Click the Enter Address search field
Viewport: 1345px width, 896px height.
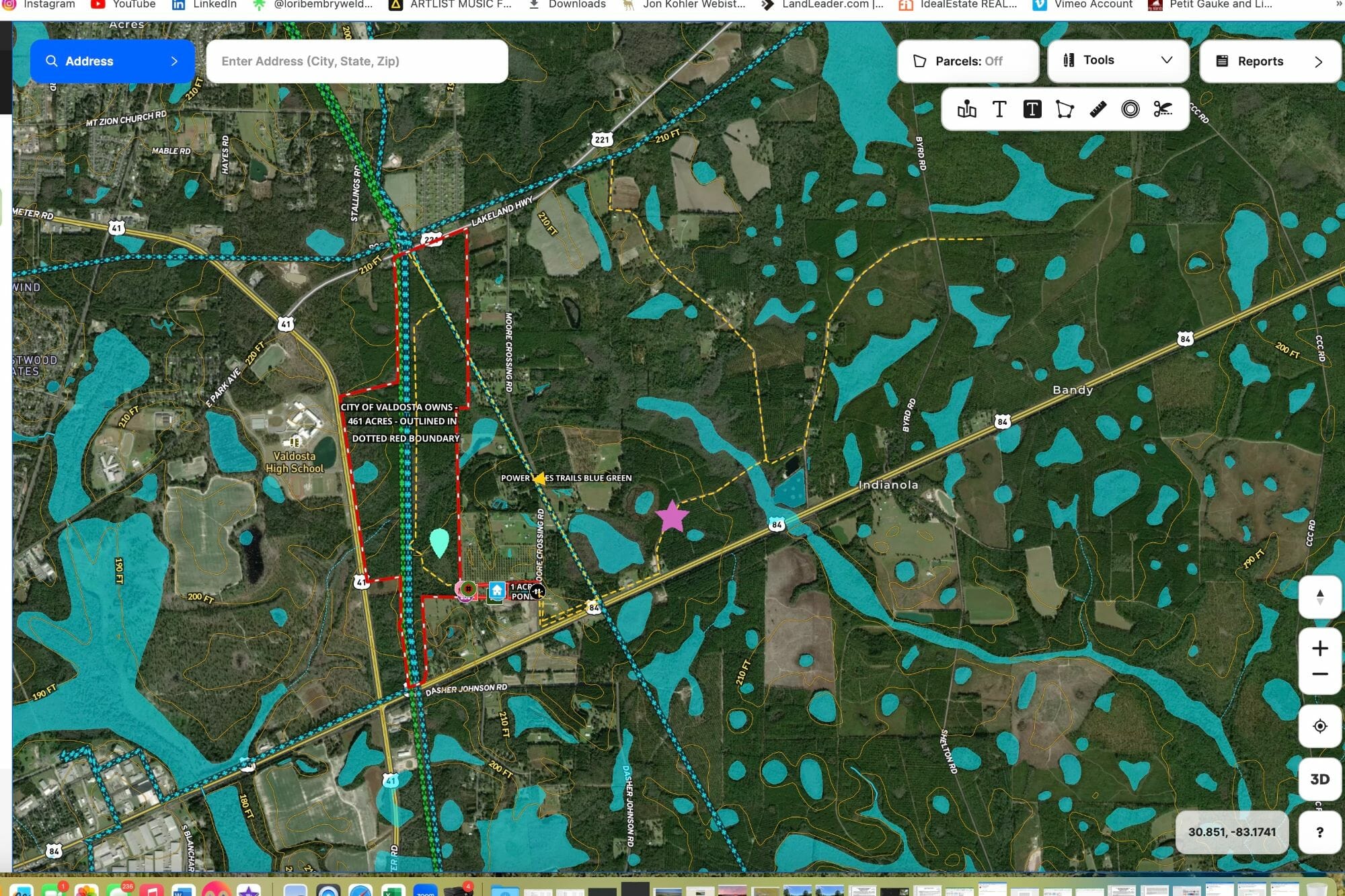[x=356, y=61]
